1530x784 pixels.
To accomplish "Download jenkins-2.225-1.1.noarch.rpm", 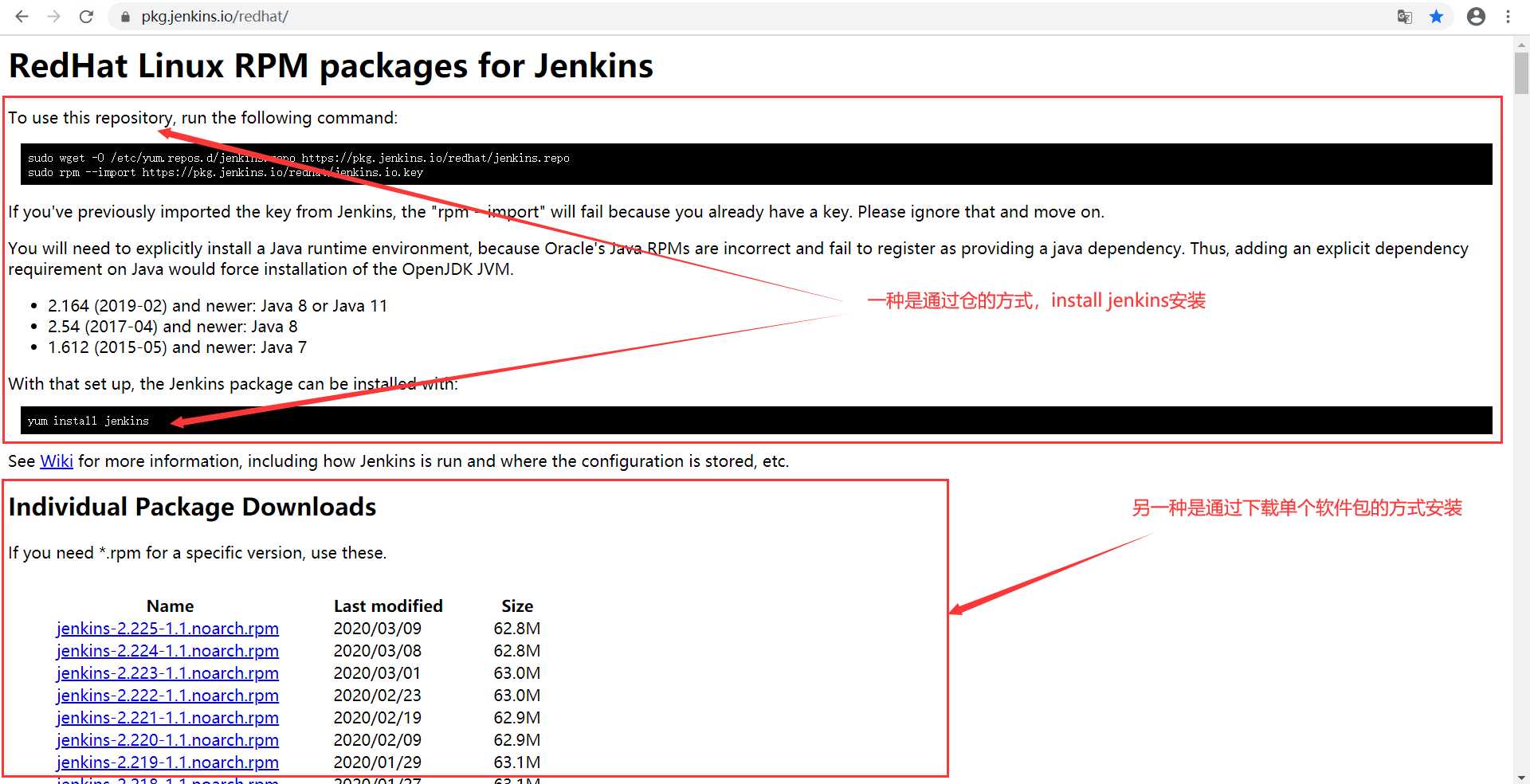I will point(167,629).
